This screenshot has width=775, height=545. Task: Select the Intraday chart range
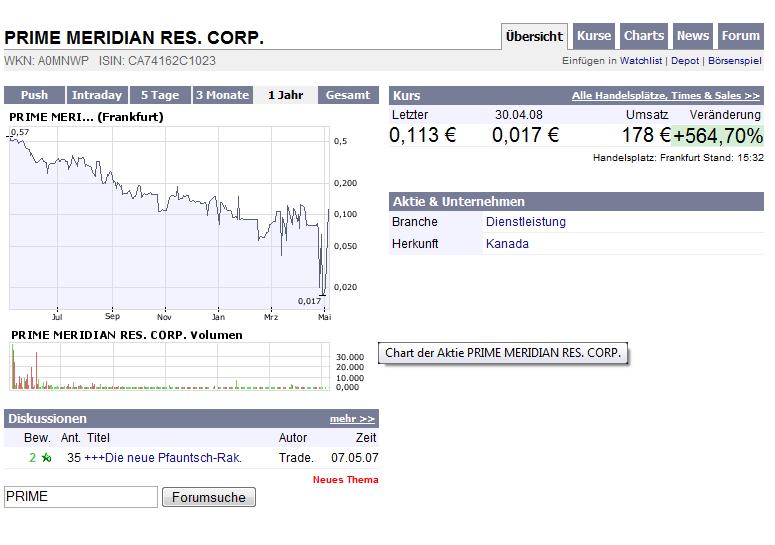click(x=97, y=95)
